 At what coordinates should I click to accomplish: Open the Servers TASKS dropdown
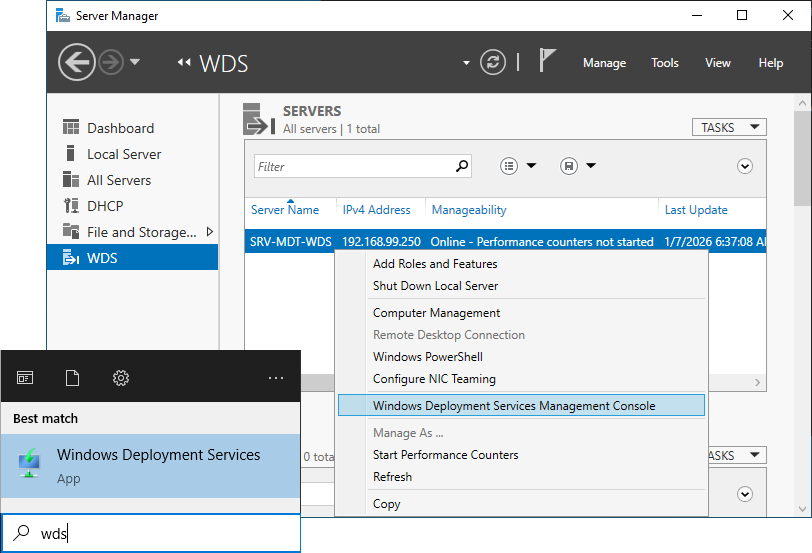[729, 127]
